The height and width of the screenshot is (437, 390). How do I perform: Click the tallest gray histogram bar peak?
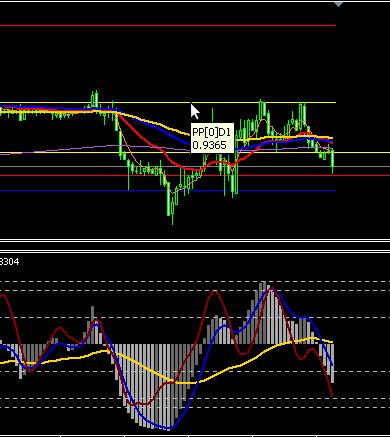tap(263, 284)
